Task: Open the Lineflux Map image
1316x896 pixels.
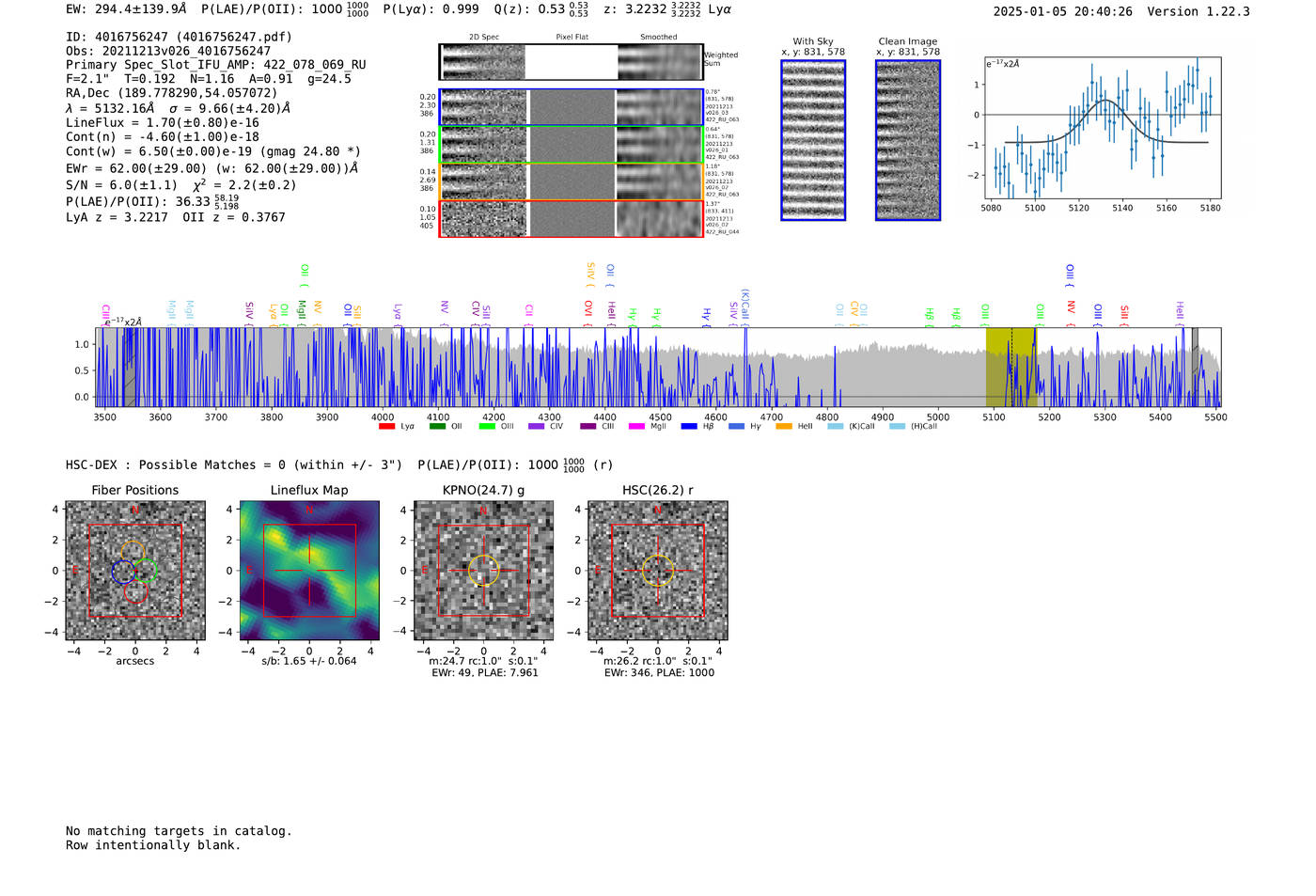Action: 309,571
